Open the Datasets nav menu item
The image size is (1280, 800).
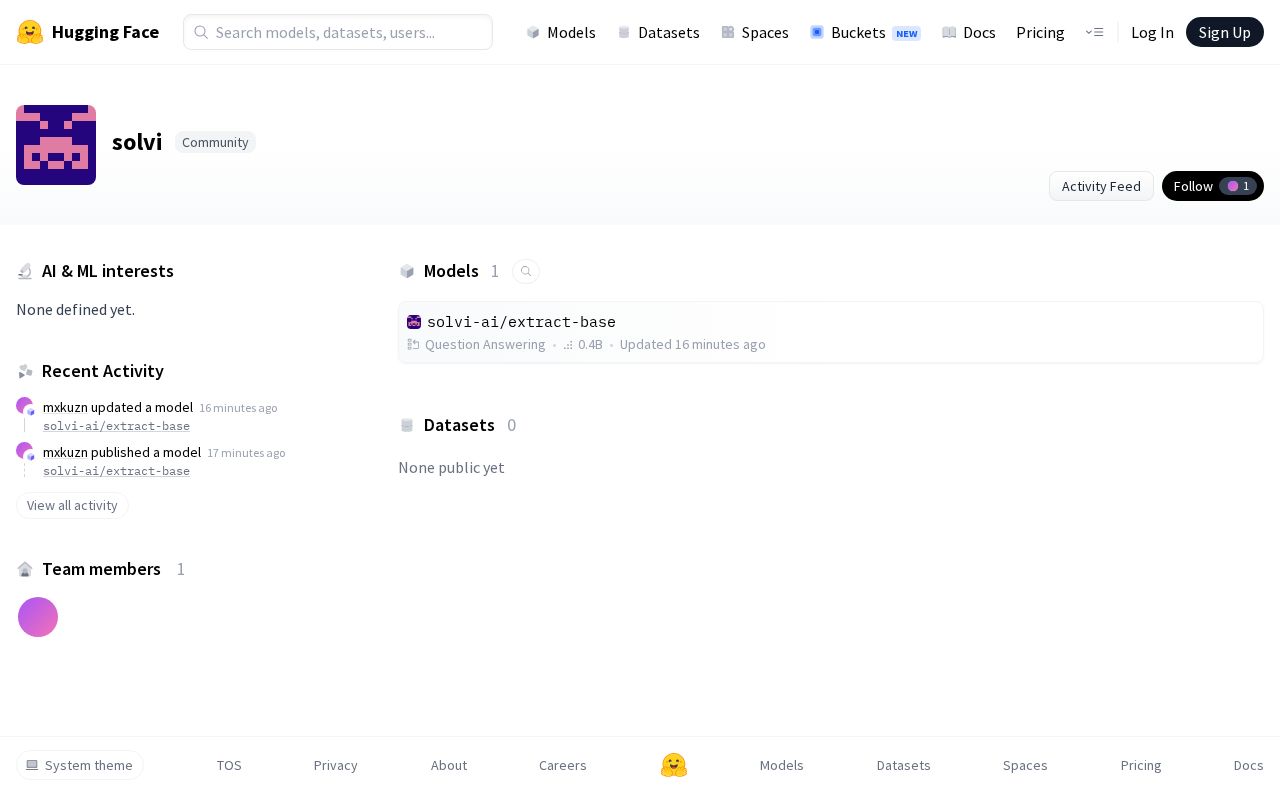coord(658,32)
